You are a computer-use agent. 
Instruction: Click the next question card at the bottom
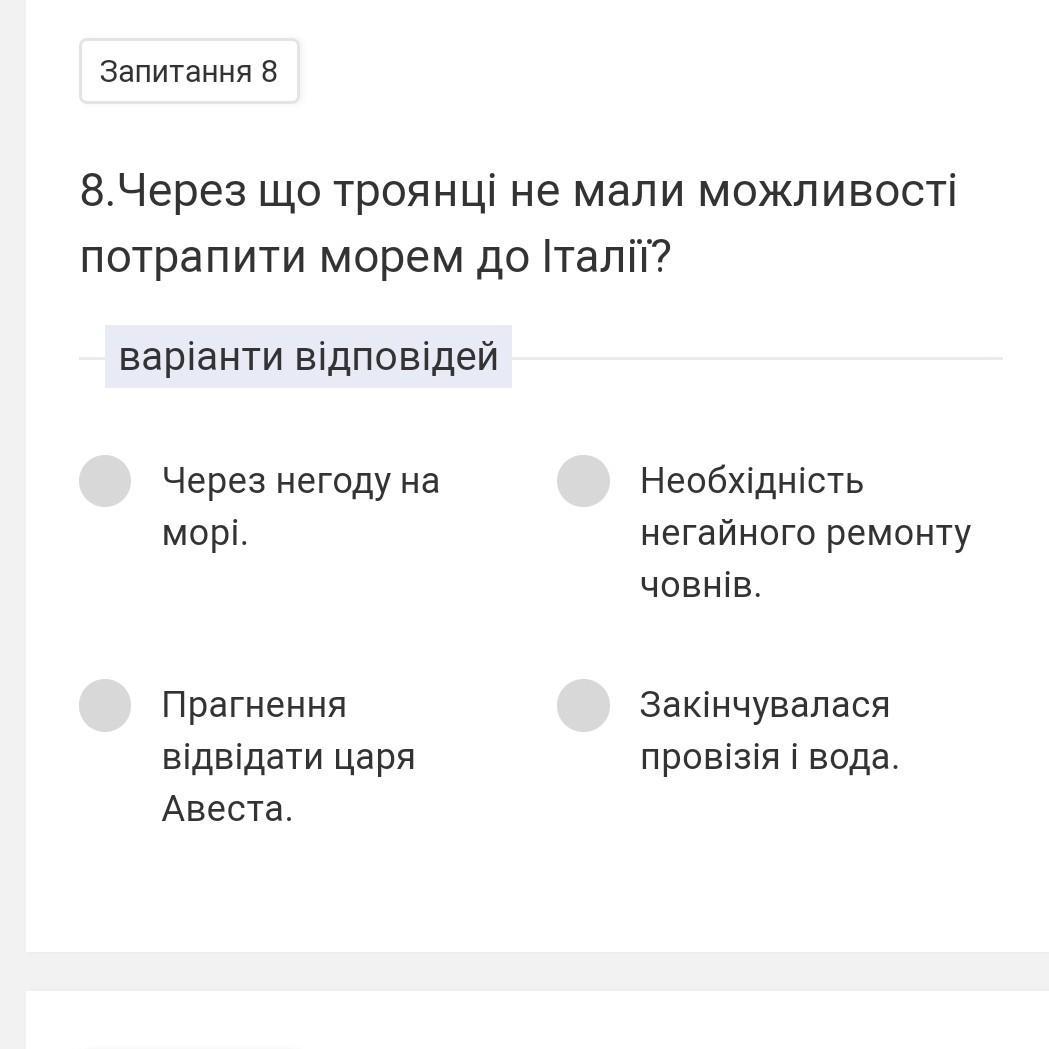(x=537, y=1020)
